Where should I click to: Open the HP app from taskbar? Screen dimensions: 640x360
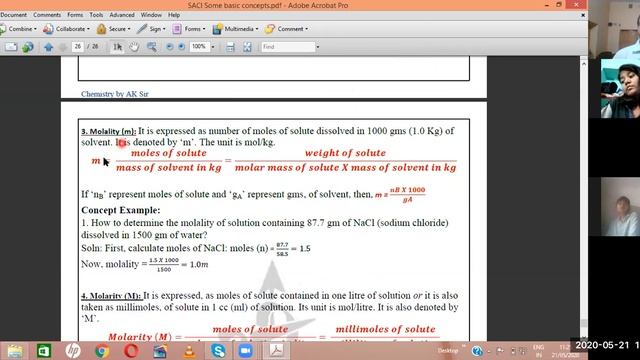[73, 351]
